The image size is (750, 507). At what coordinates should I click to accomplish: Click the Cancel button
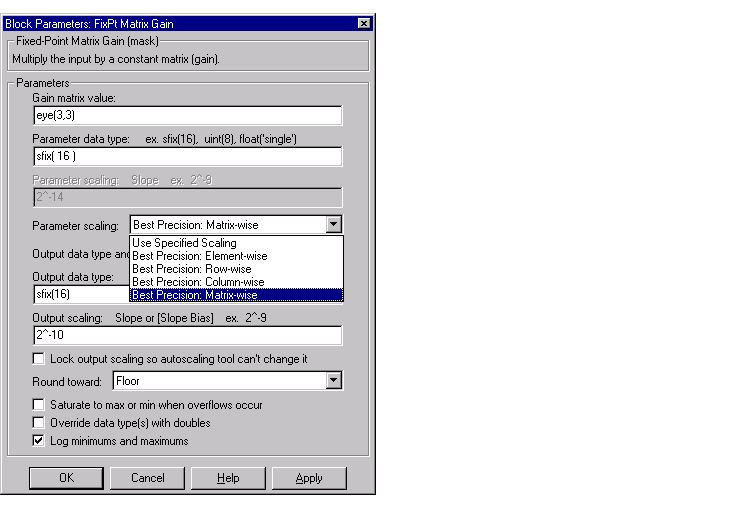click(x=147, y=478)
